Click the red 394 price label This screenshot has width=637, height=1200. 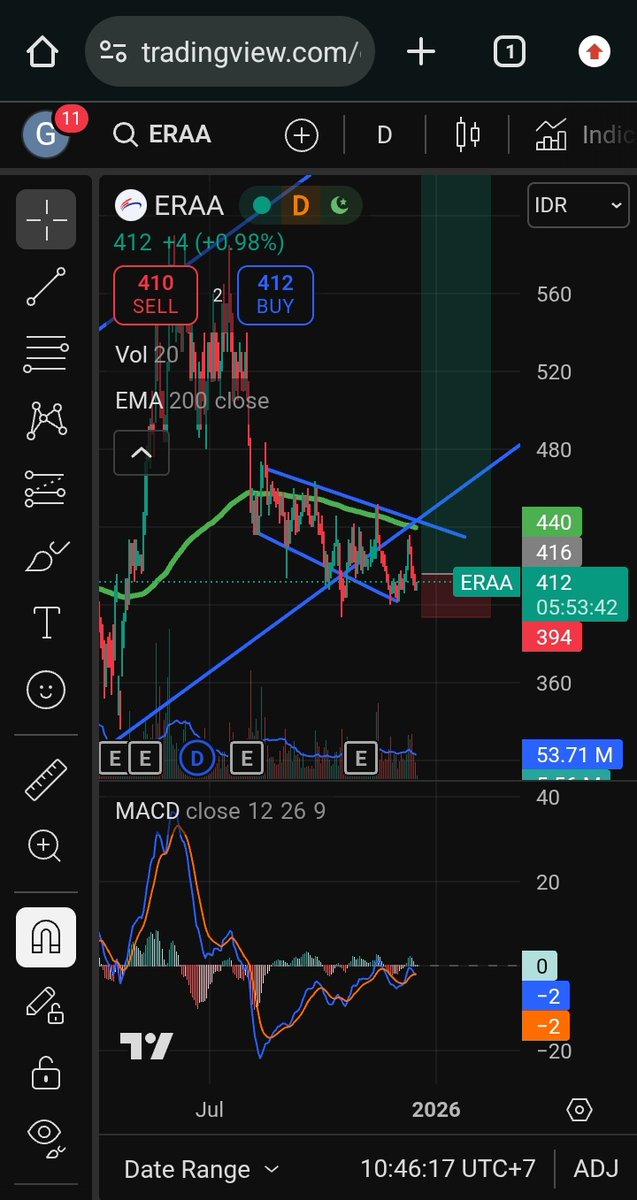point(553,637)
